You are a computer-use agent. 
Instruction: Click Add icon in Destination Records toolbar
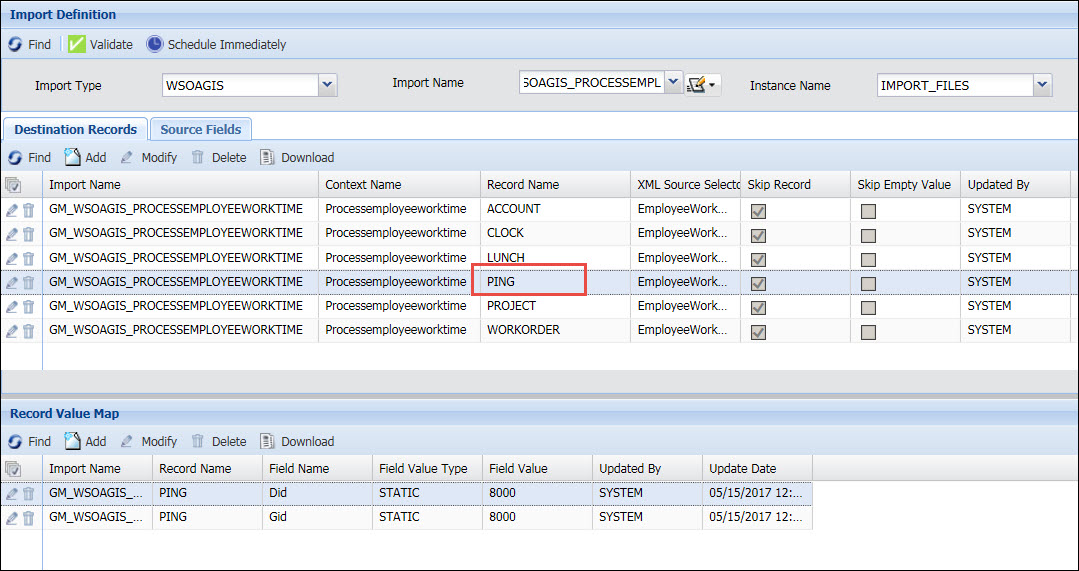(72, 157)
